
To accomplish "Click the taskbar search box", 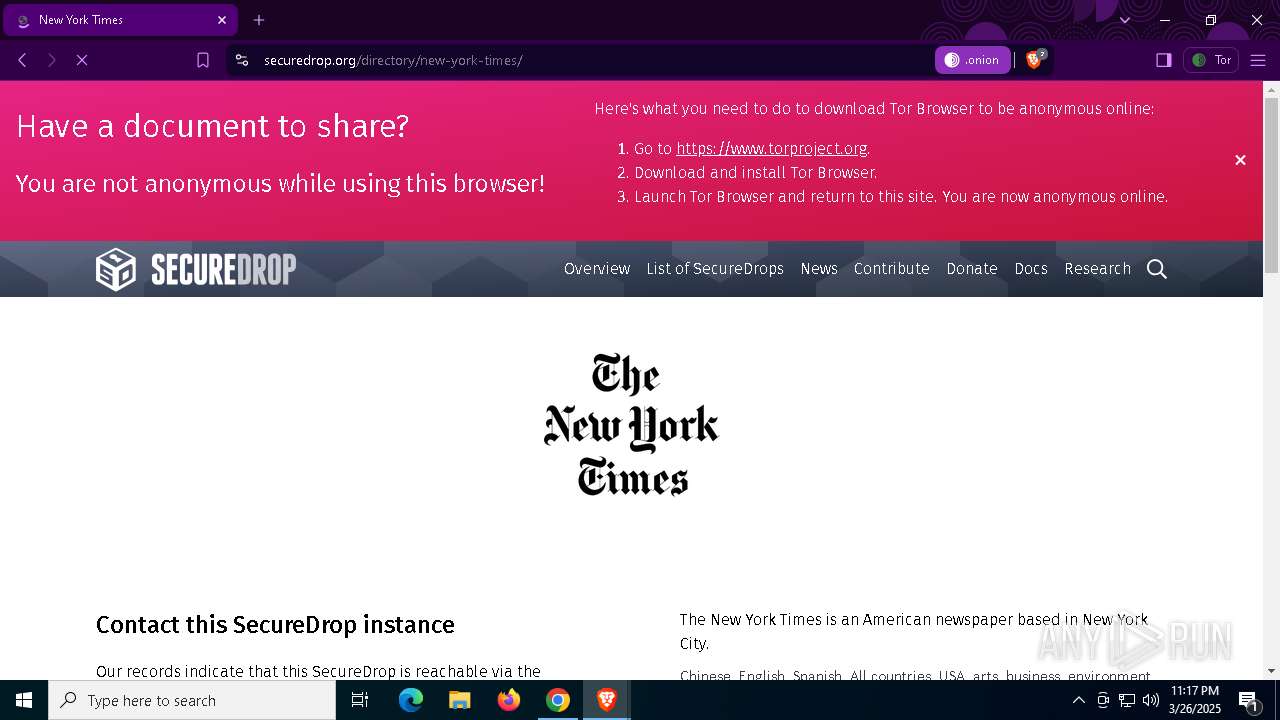I will point(192,700).
